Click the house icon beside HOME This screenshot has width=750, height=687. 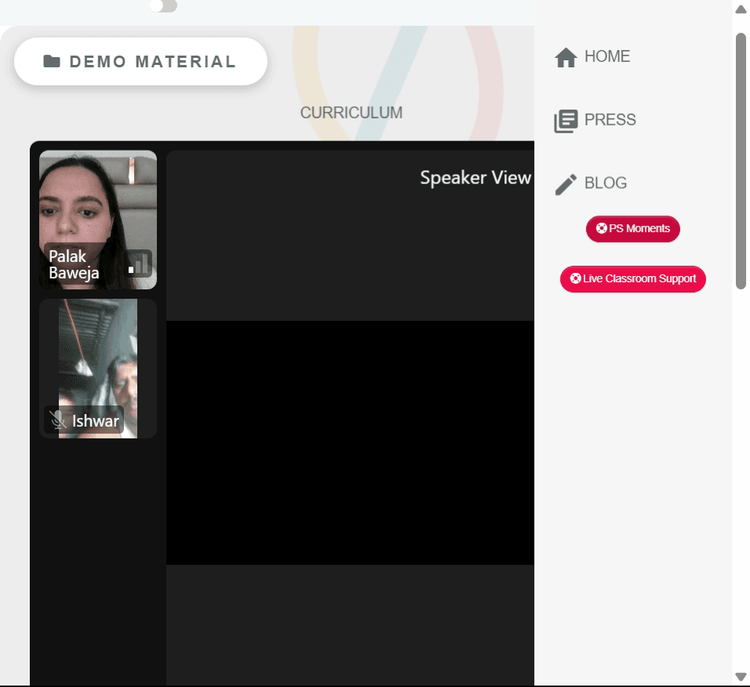click(566, 57)
